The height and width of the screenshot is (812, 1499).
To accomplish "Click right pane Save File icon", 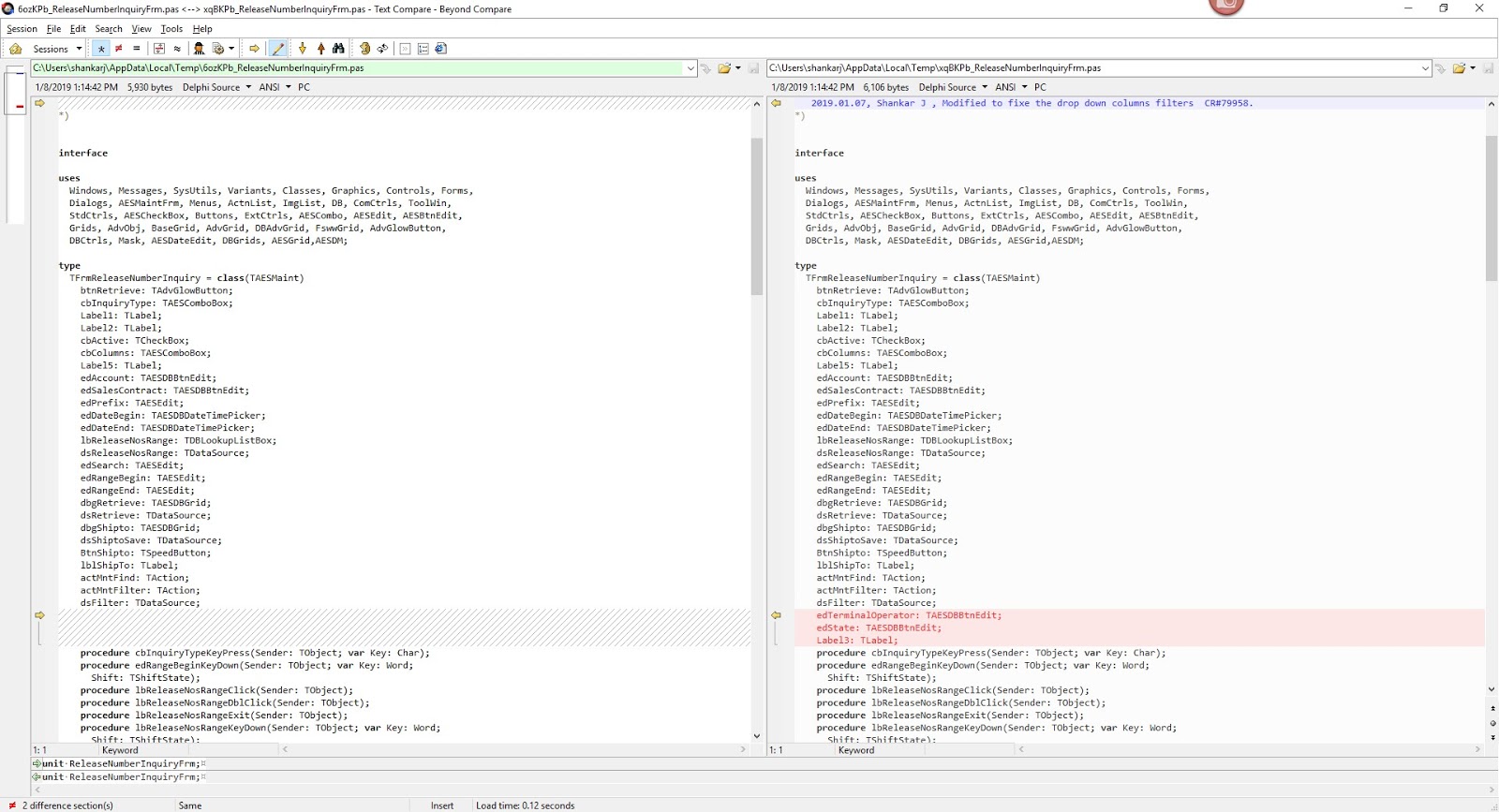I will pyautogui.click(x=1488, y=68).
